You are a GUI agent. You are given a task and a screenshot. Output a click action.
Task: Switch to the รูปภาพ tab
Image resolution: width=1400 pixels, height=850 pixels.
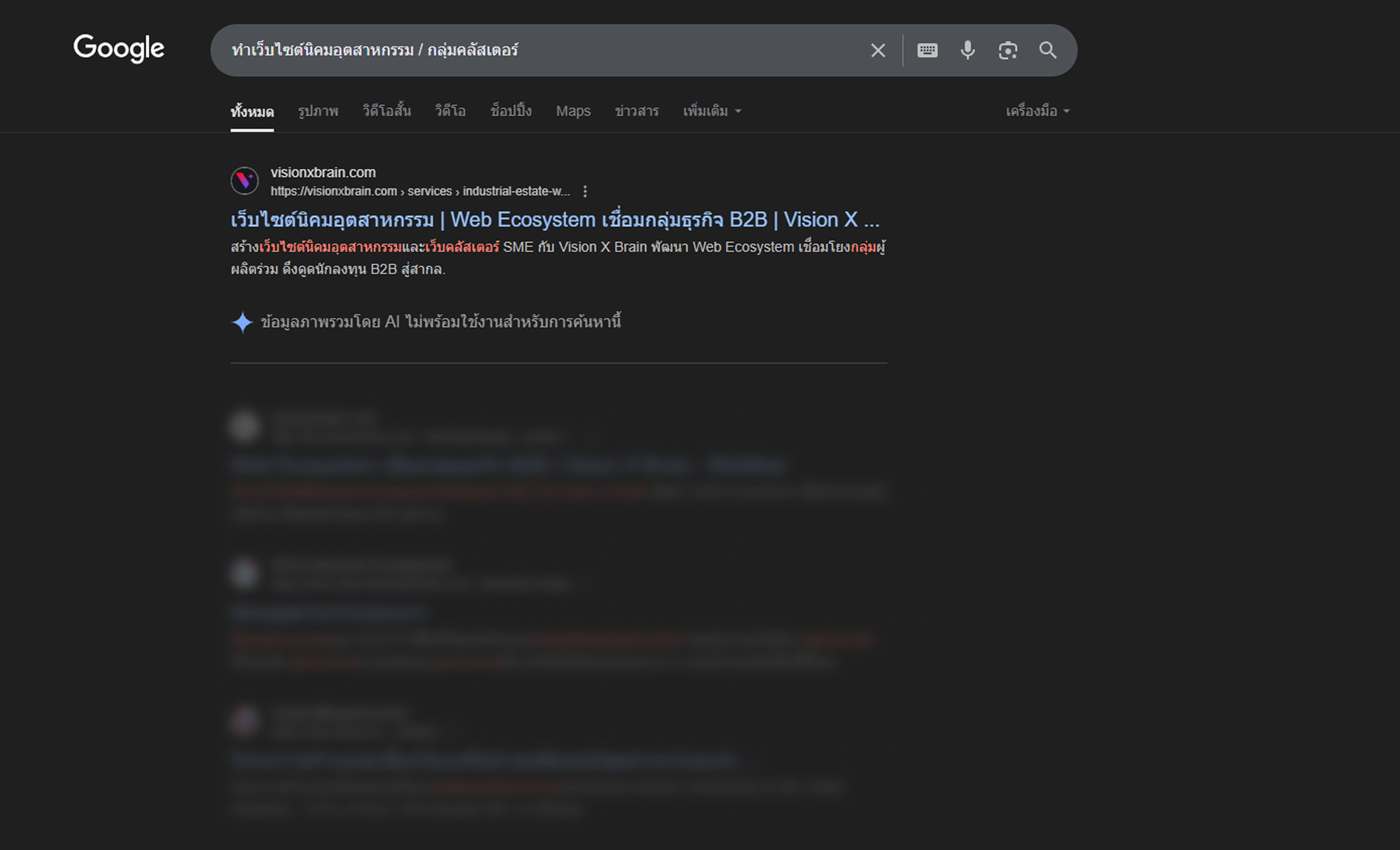(x=318, y=111)
